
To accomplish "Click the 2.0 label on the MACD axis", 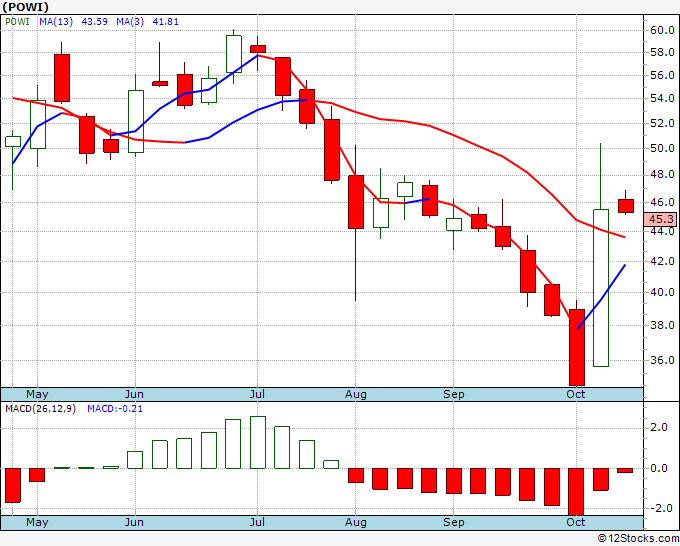I will (x=658, y=428).
